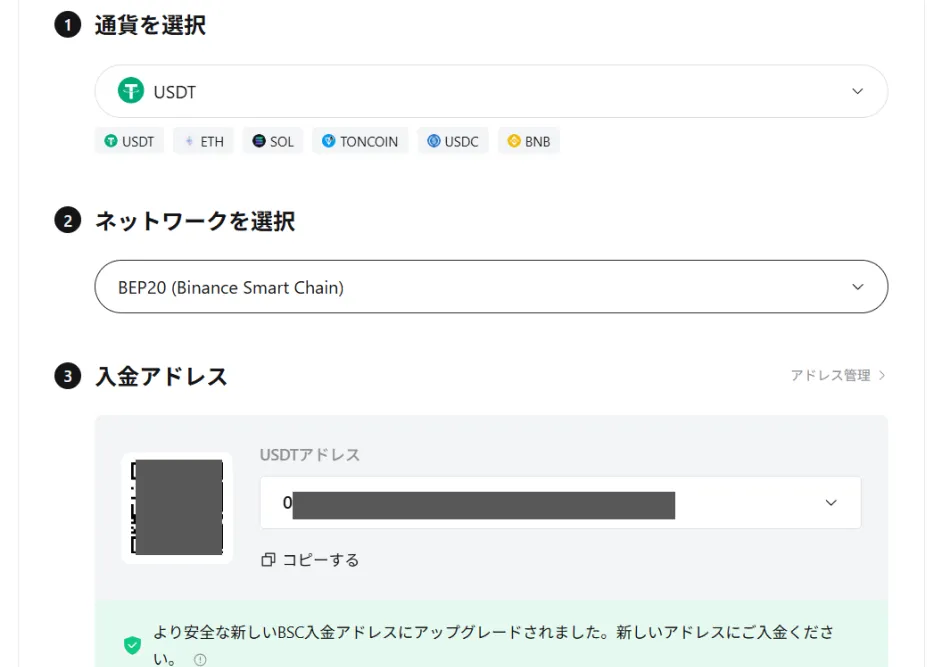Open the currency selection dropdown showing USDT
Image resolution: width=932 pixels, height=667 pixels.
coord(490,90)
